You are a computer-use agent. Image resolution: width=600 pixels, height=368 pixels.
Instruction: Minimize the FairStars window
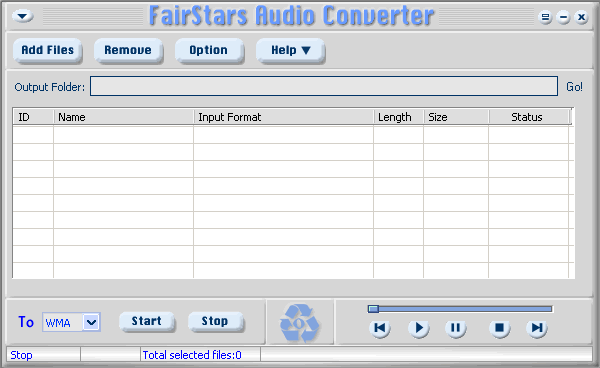[563, 17]
